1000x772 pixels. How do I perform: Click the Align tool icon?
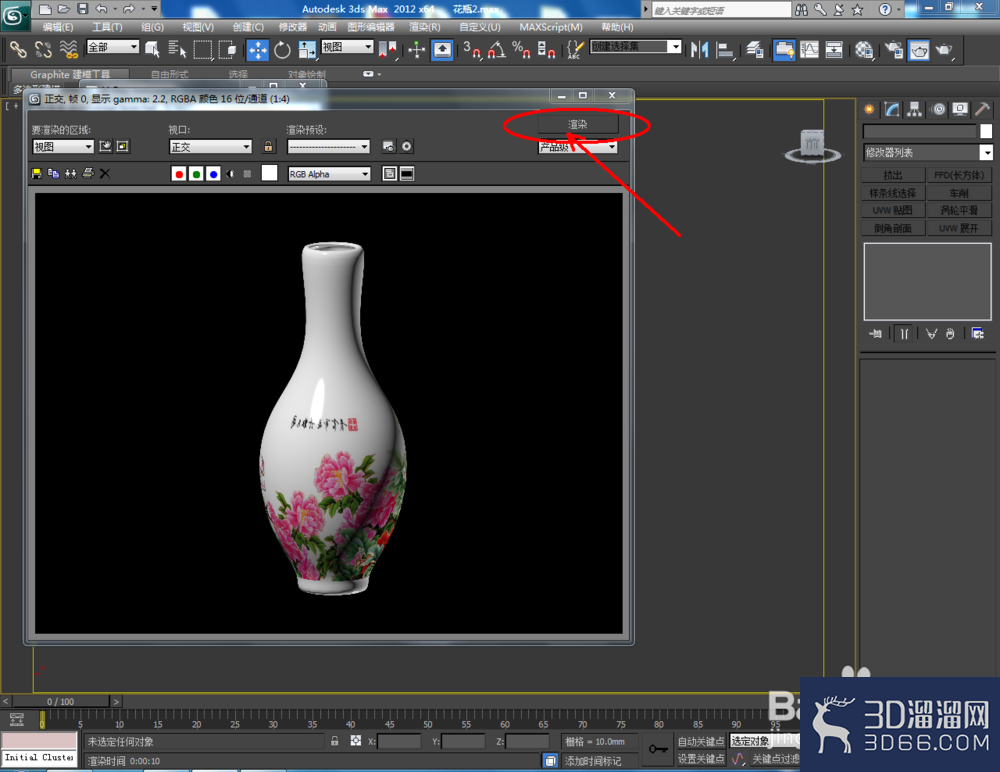coord(724,49)
